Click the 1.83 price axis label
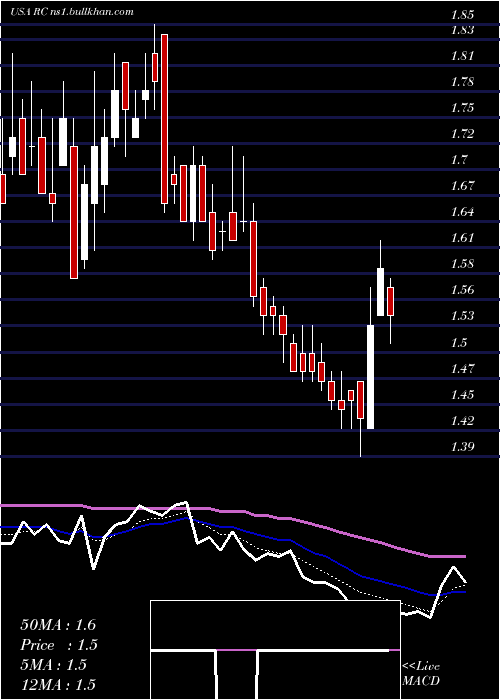Image resolution: width=500 pixels, height=700 pixels. [462, 30]
